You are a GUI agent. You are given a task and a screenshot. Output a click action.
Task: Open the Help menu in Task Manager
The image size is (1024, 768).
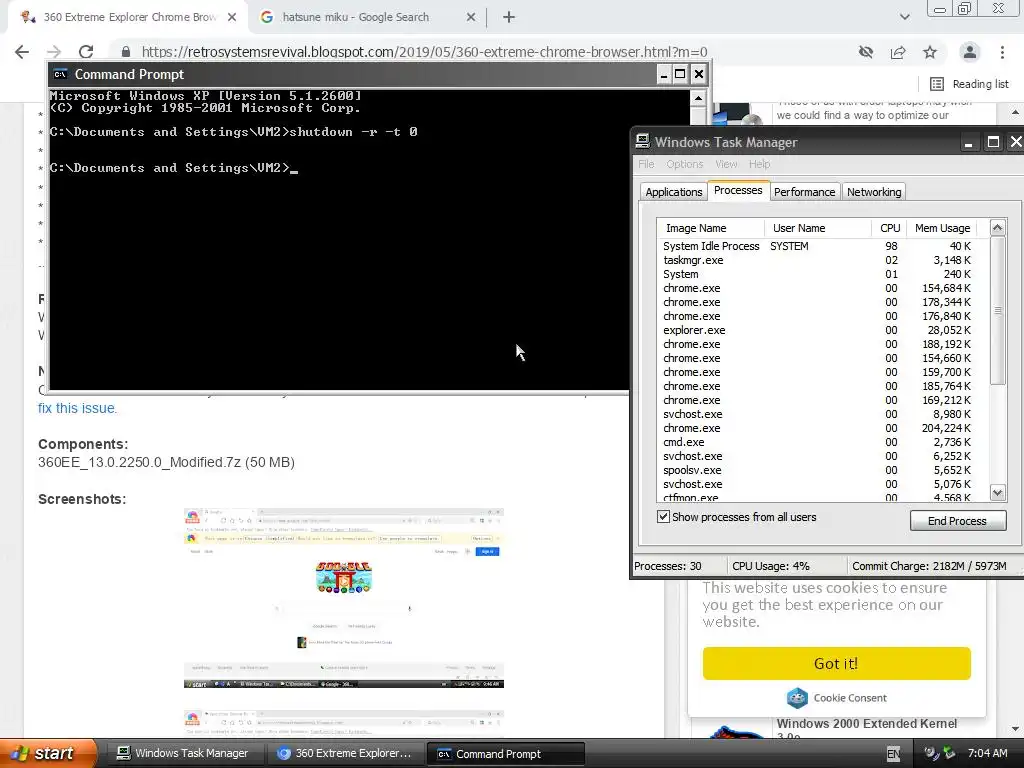point(759,164)
